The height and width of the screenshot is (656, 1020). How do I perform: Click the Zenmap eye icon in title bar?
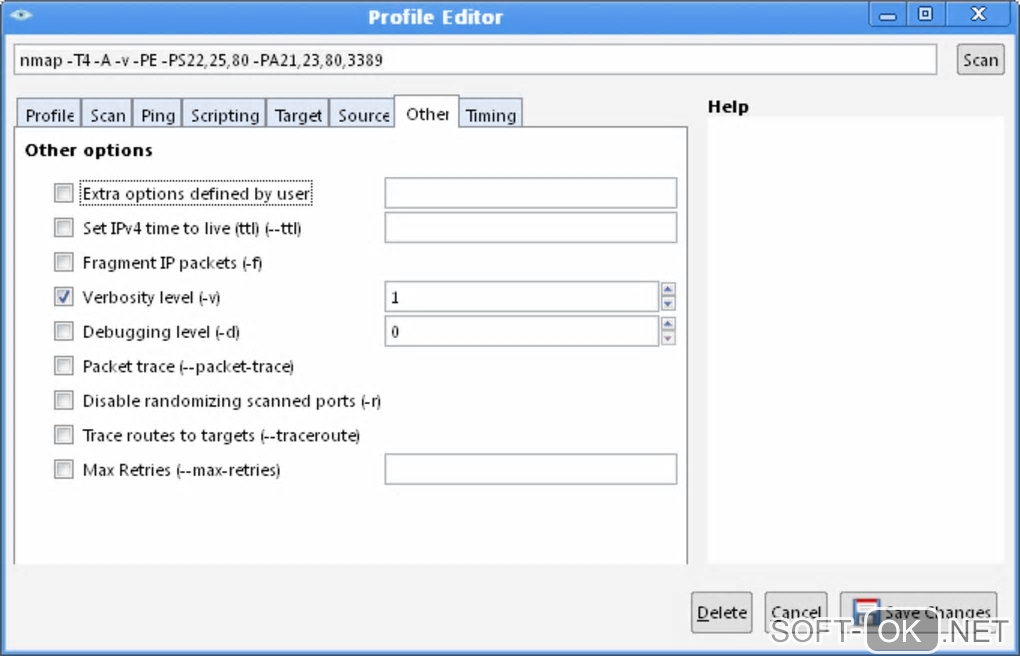(x=21, y=14)
